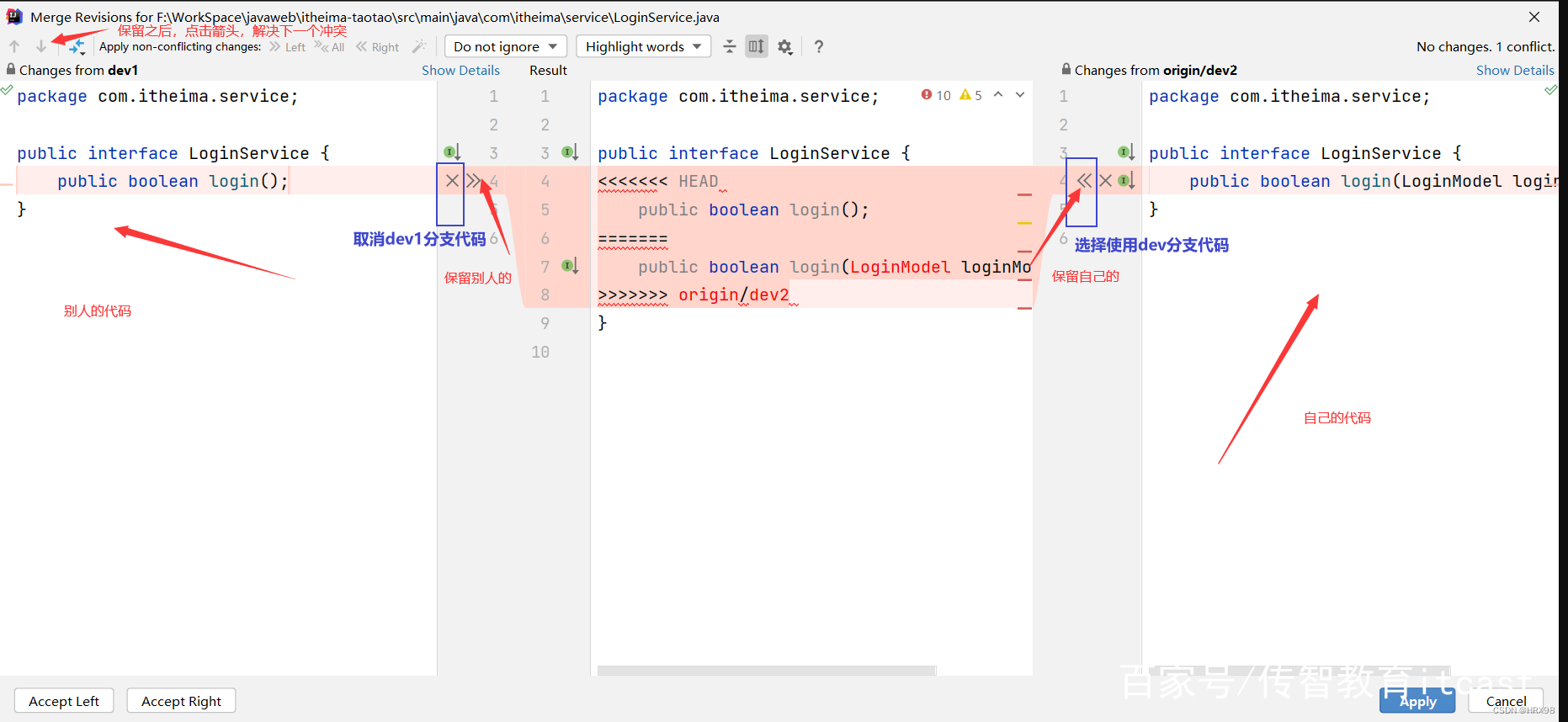Close the Merge Revisions dialog
Screen dimensions: 1568x722
pos(1534,17)
